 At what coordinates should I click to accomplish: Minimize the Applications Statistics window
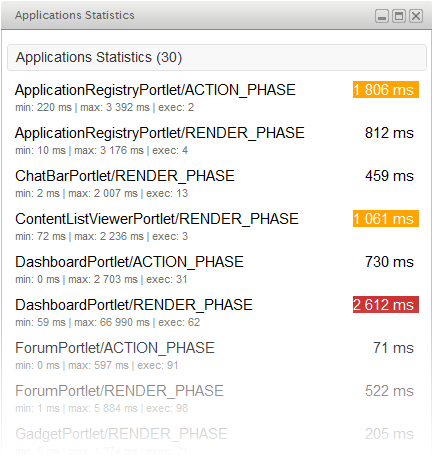pyautogui.click(x=382, y=16)
